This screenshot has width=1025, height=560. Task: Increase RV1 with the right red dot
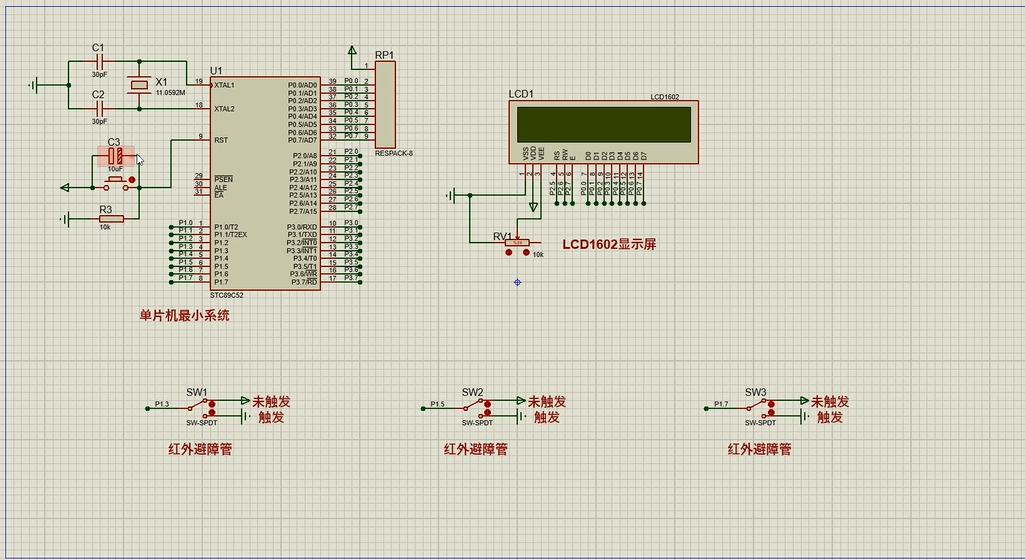[526, 253]
